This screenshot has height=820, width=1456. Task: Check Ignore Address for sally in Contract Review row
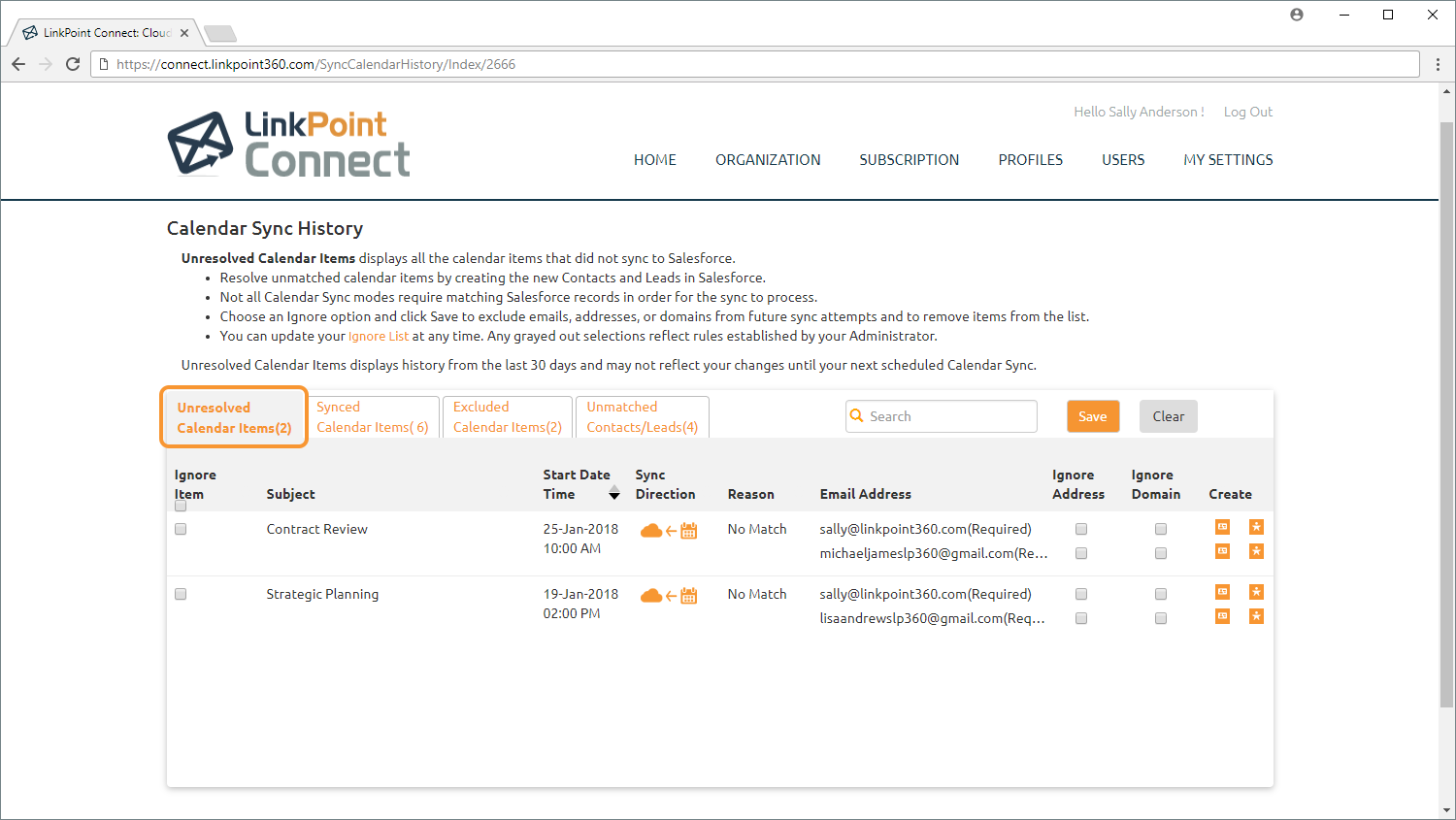1081,529
